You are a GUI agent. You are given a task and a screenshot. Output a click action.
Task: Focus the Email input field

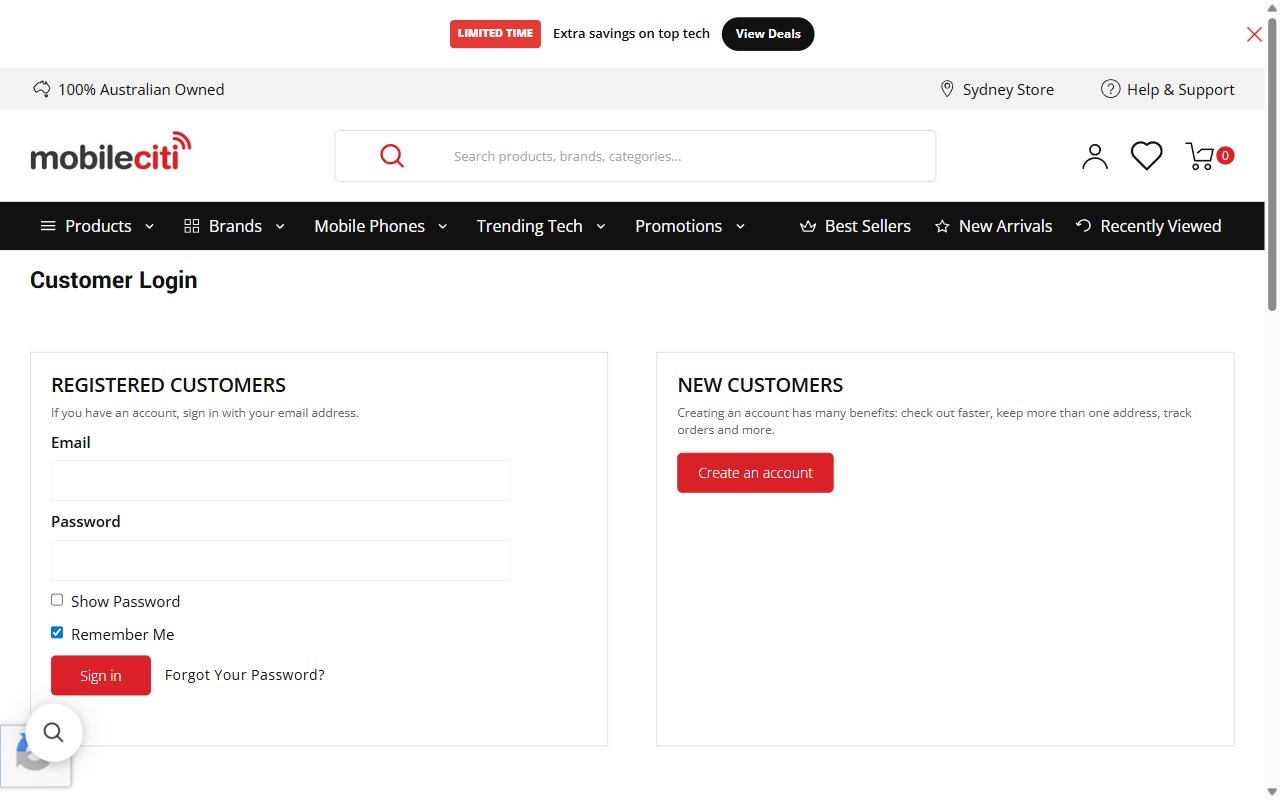pos(281,480)
